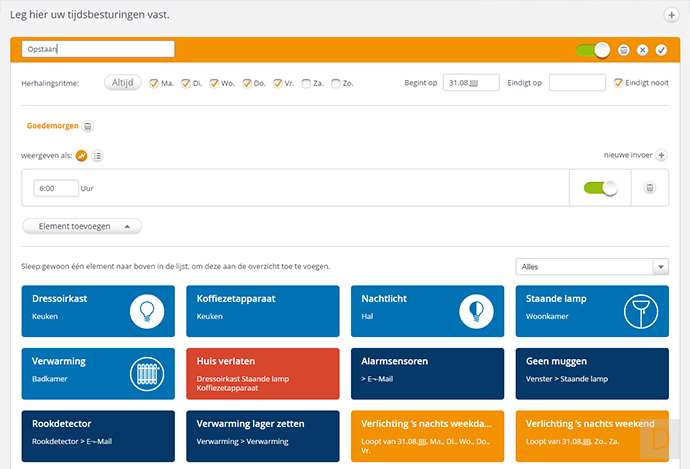Enable the Za. weekday checkbox
Image resolution: width=690 pixels, height=469 pixels.
coord(306,83)
